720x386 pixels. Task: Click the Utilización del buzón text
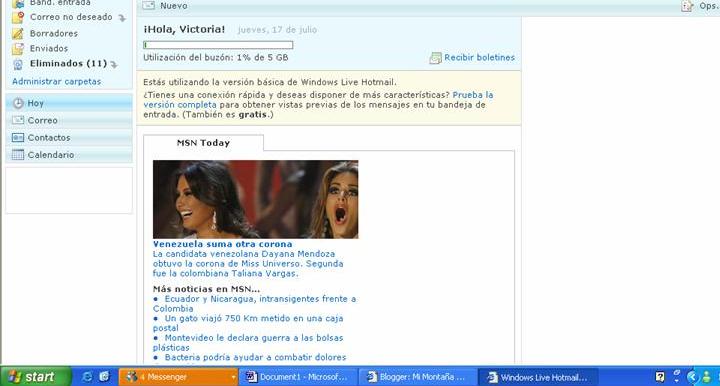point(216,57)
